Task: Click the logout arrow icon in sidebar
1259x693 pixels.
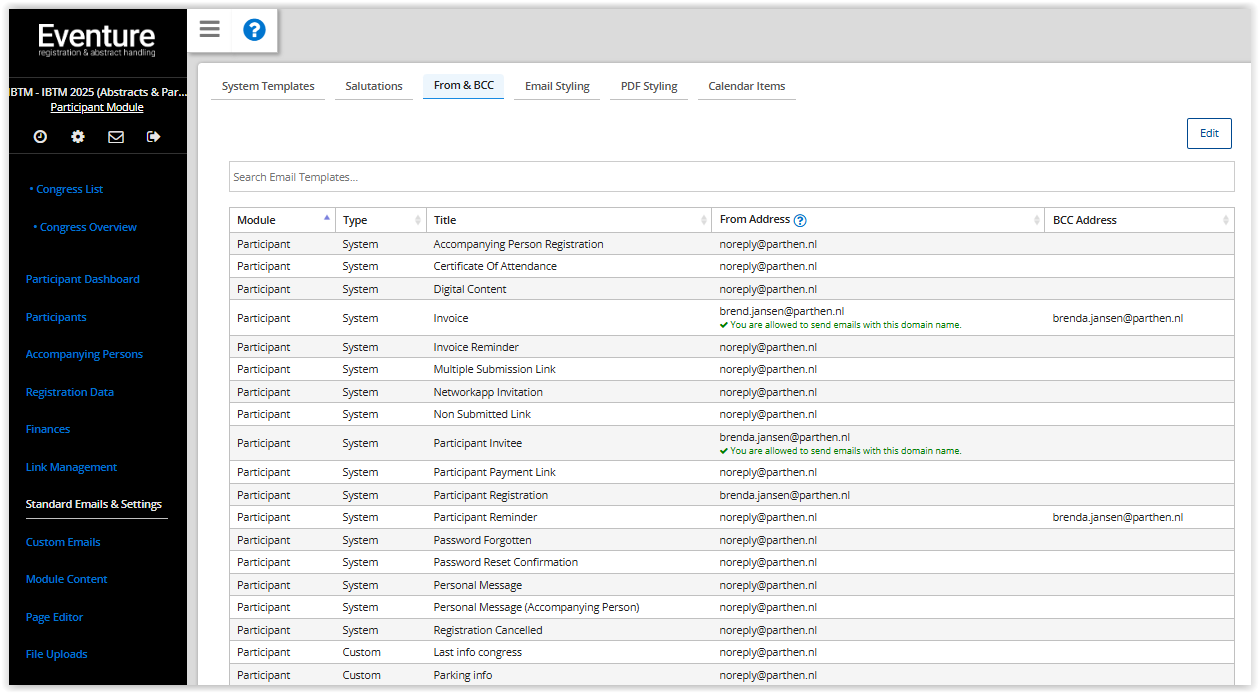Action: 153,137
